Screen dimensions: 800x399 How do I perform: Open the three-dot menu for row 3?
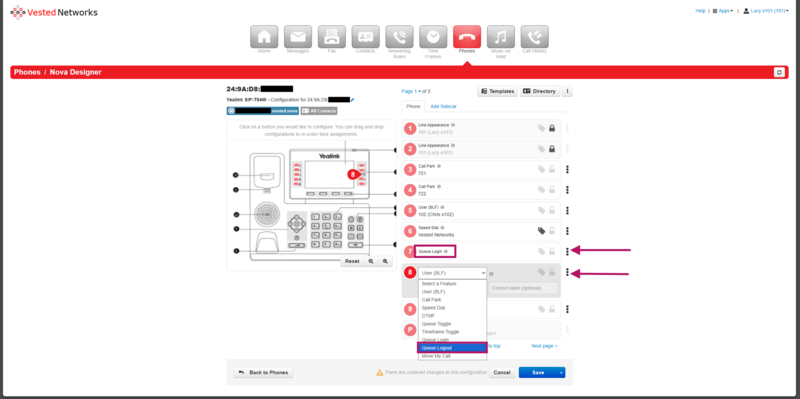tap(567, 169)
